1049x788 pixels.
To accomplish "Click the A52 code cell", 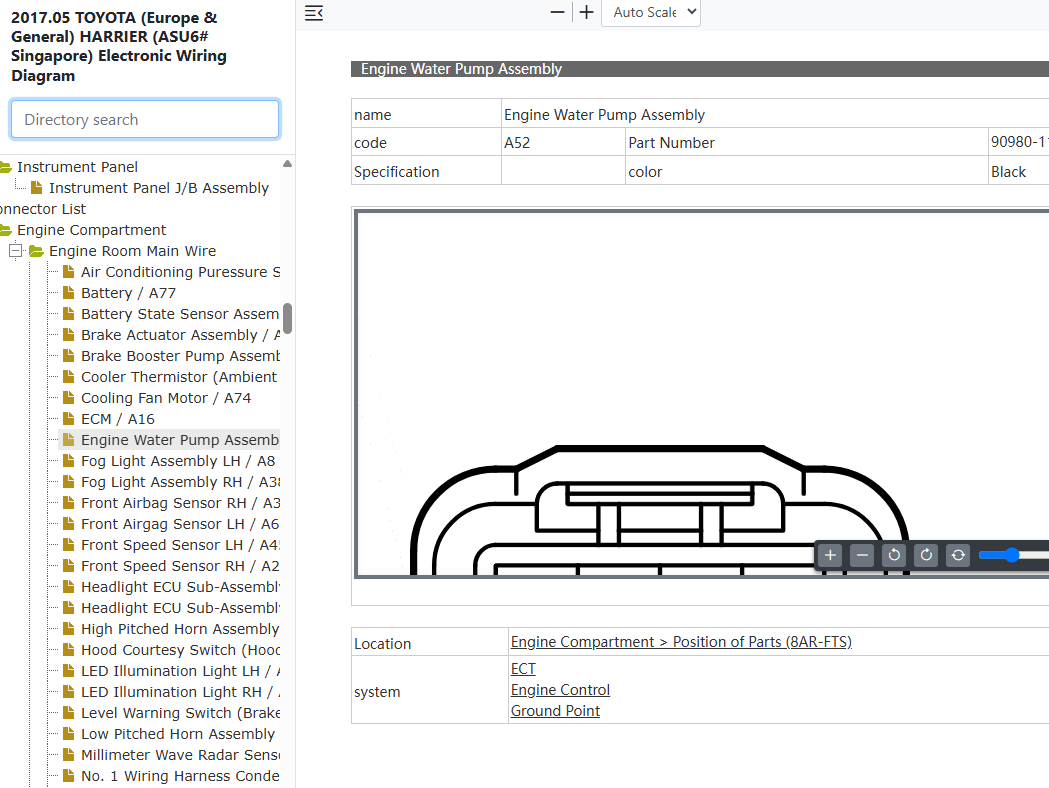I will pyautogui.click(x=563, y=142).
